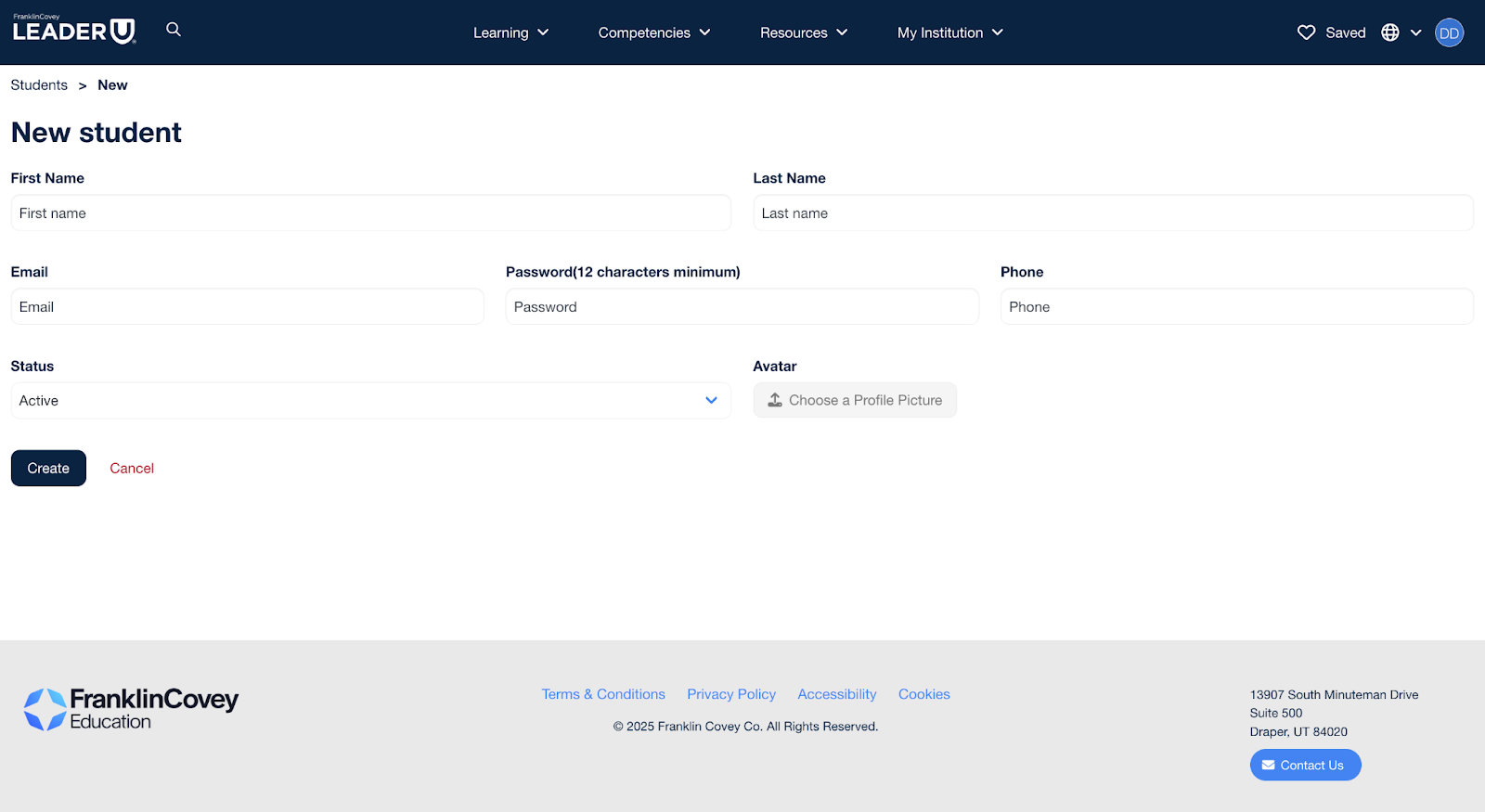Open search with the magnifier icon

click(x=174, y=30)
